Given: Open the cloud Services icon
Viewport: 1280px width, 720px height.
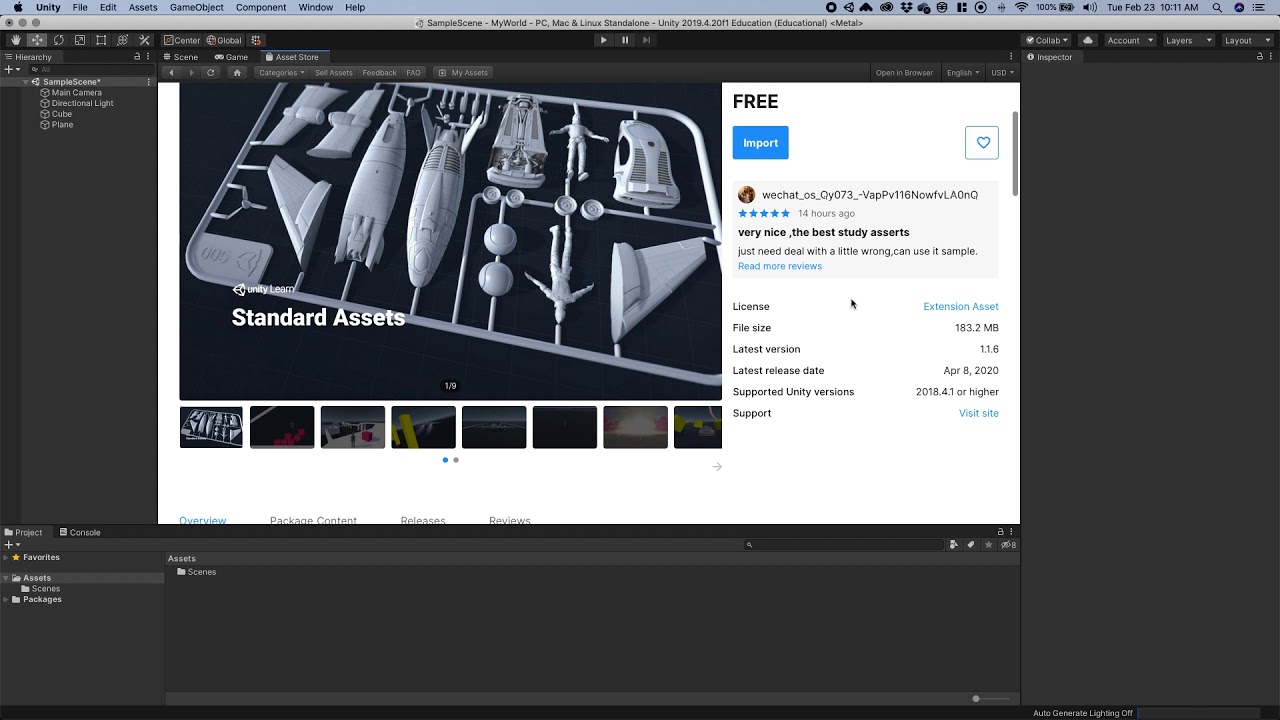Looking at the screenshot, I should [x=1088, y=40].
